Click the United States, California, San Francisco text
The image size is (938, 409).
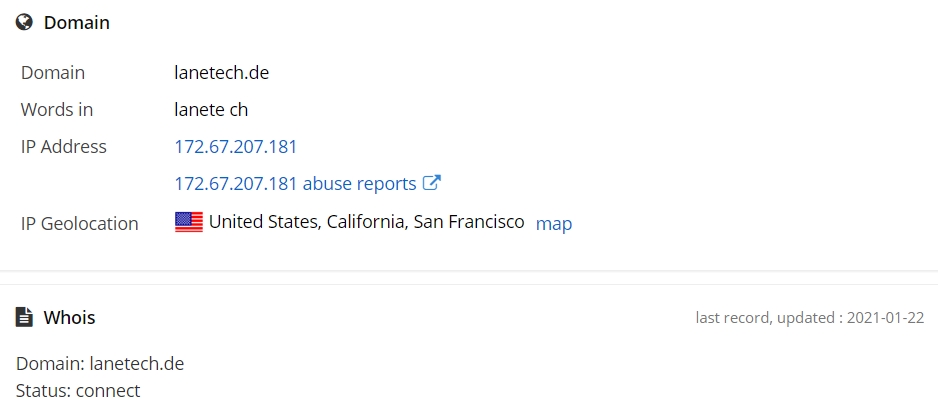coord(367,222)
